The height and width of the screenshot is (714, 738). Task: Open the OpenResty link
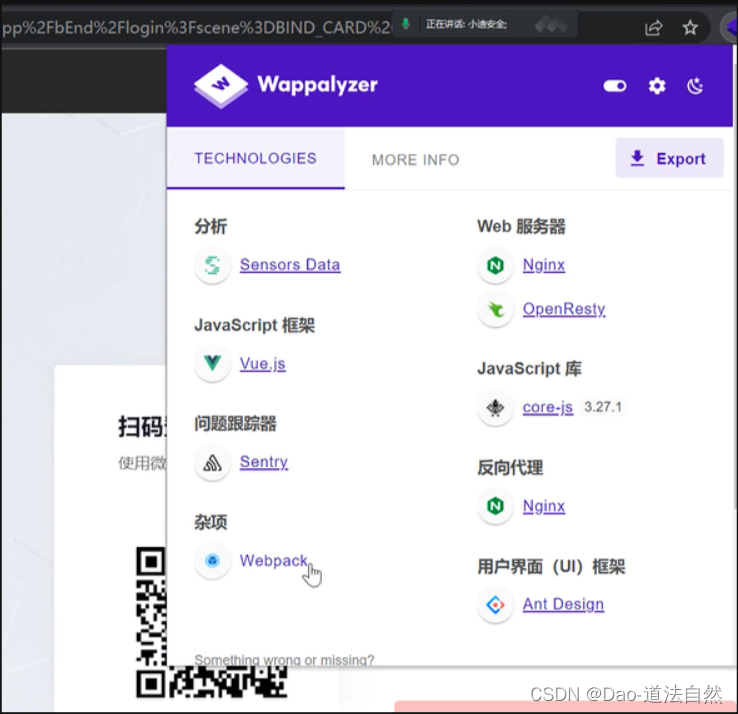pos(564,309)
